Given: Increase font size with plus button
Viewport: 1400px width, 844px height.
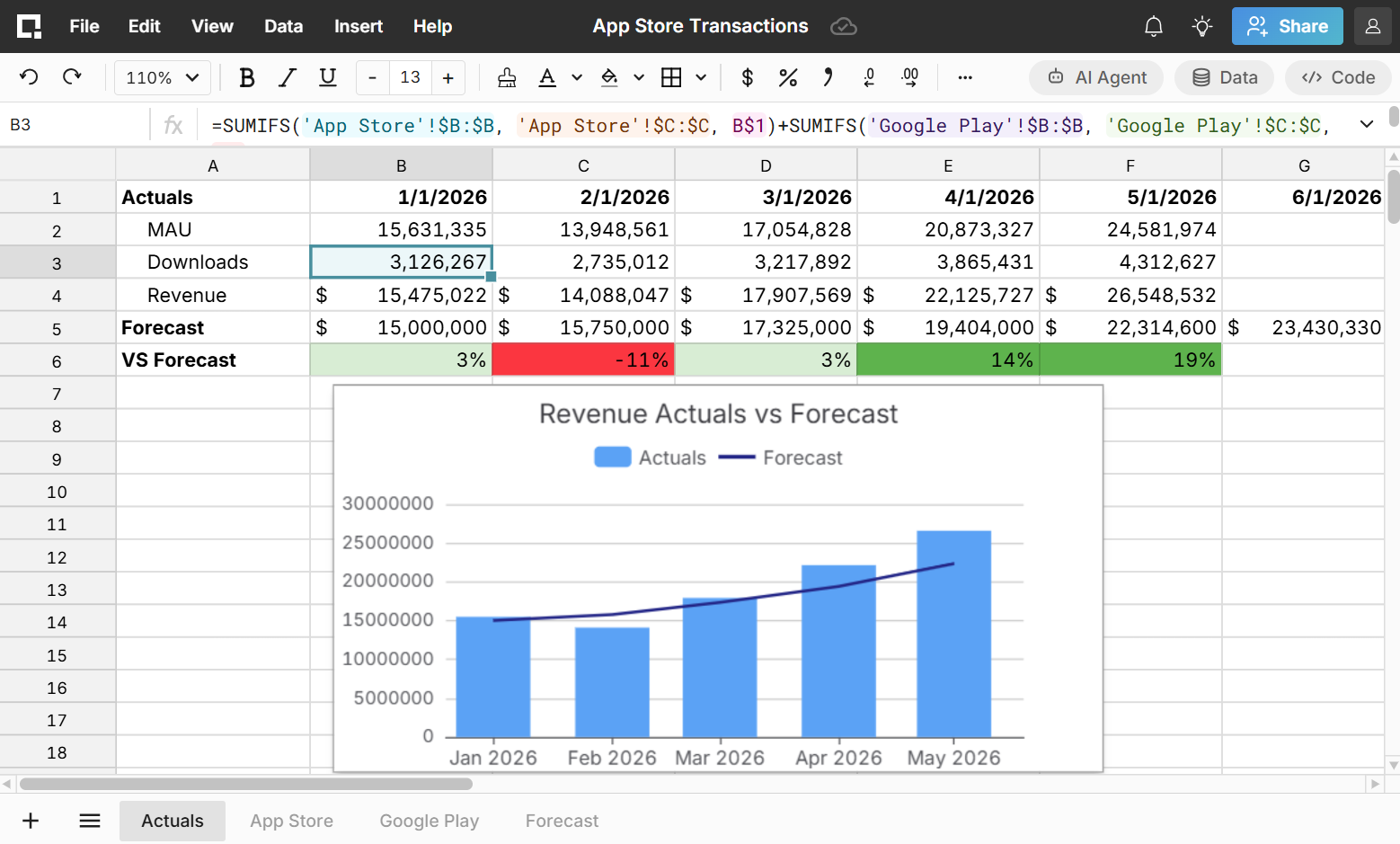Looking at the screenshot, I should coord(448,77).
